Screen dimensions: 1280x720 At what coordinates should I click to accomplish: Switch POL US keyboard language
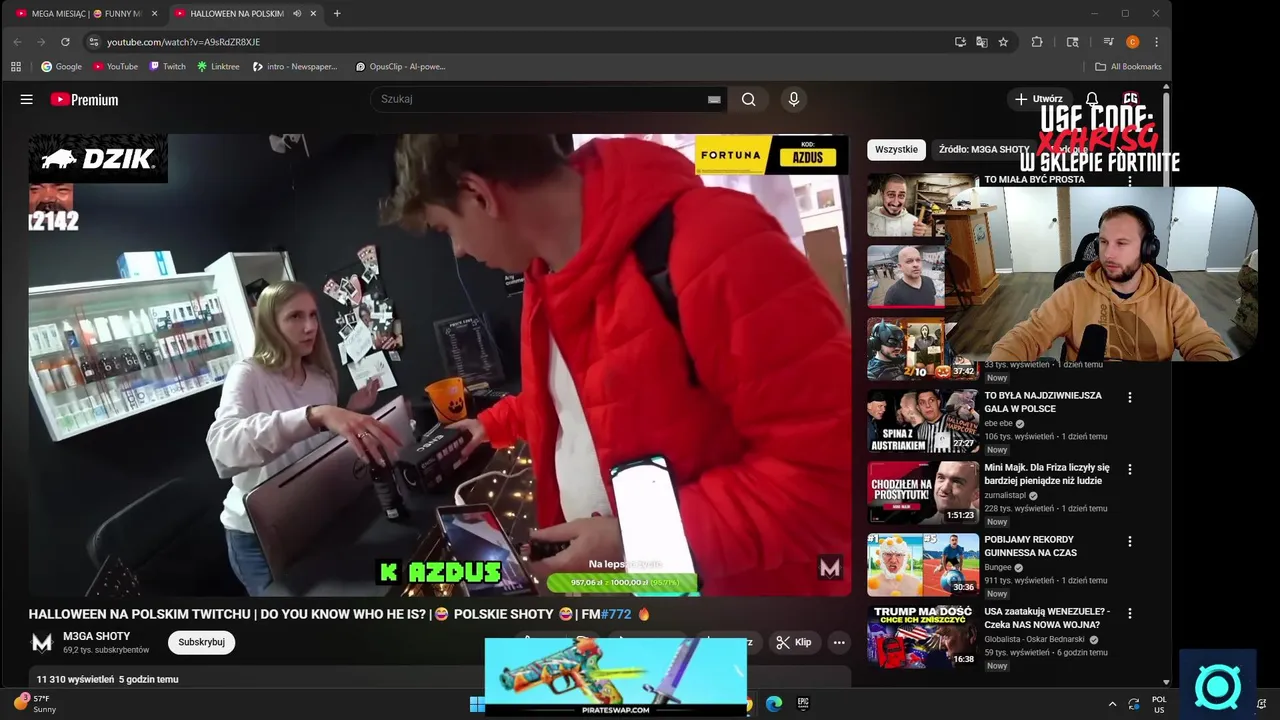pyautogui.click(x=1159, y=704)
